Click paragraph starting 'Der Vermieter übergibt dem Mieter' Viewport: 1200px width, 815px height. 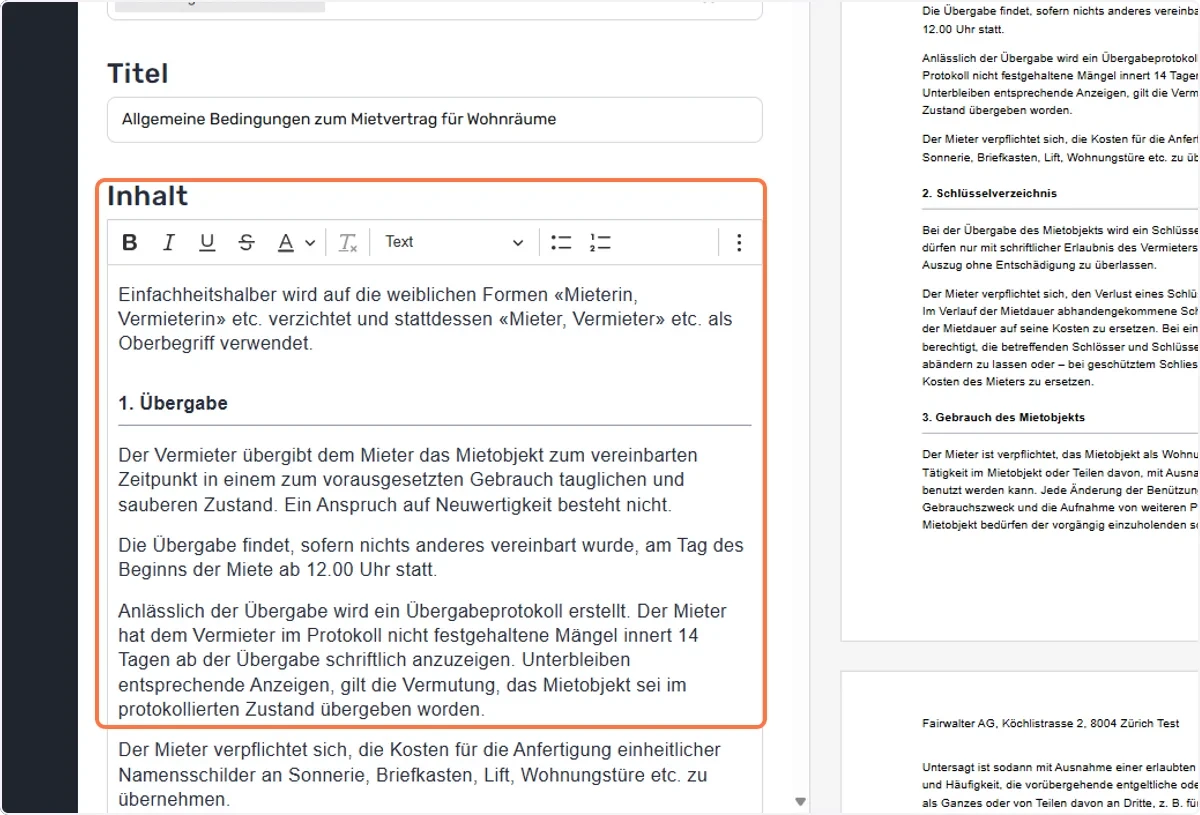point(408,480)
